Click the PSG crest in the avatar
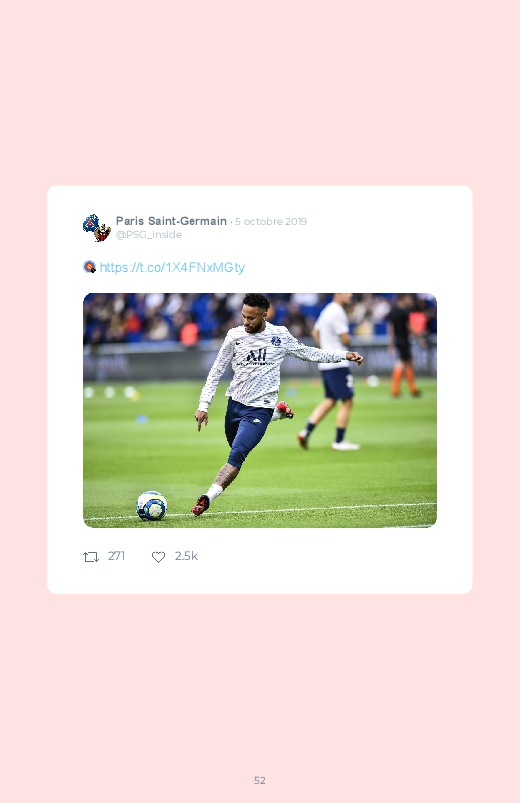 (91, 223)
